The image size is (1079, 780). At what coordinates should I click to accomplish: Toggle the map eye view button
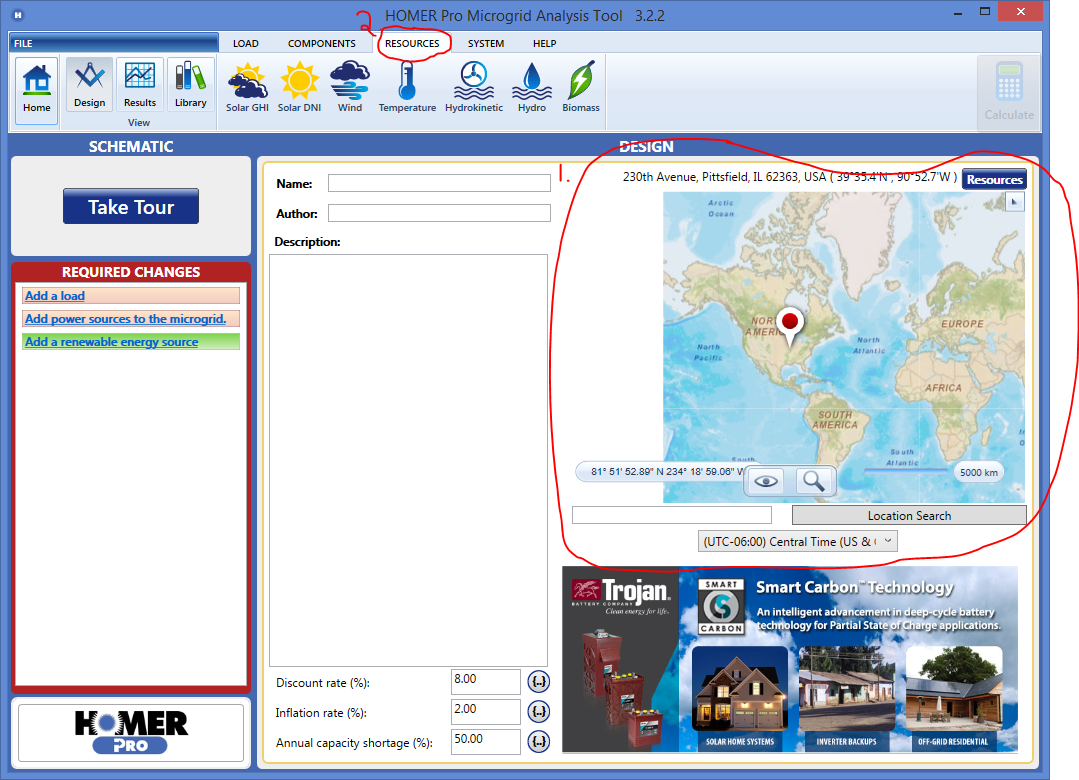click(767, 482)
